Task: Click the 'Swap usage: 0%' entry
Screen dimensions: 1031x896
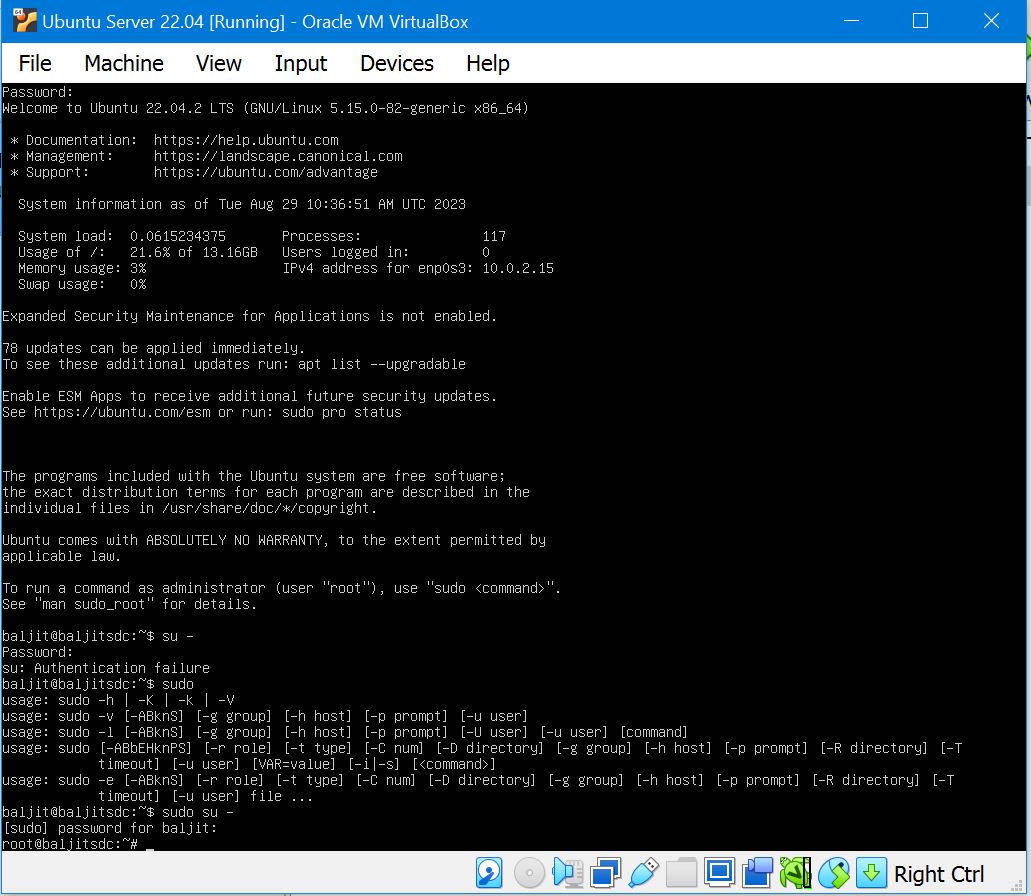Action: click(x=82, y=285)
